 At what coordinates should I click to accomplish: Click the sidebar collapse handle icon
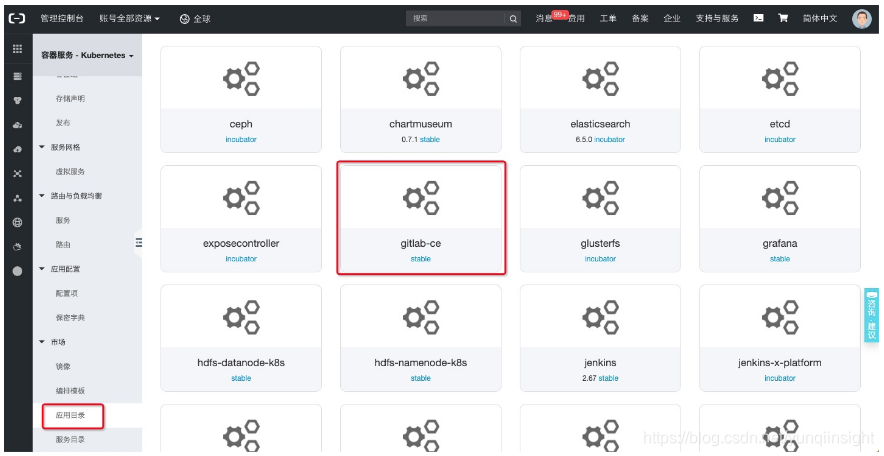coord(138,243)
